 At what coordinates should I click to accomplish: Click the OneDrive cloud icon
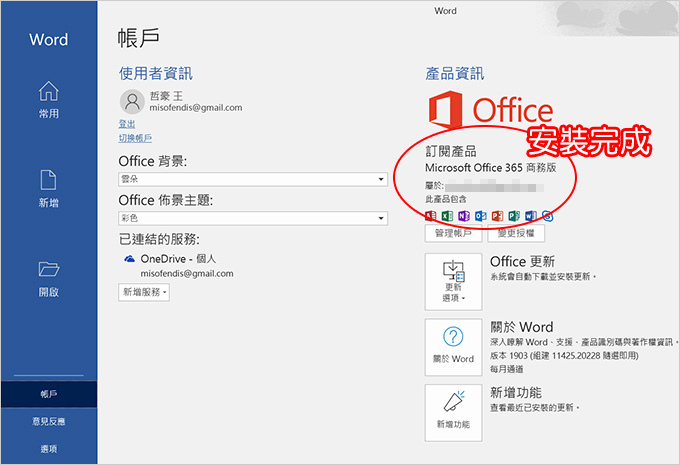point(129,259)
